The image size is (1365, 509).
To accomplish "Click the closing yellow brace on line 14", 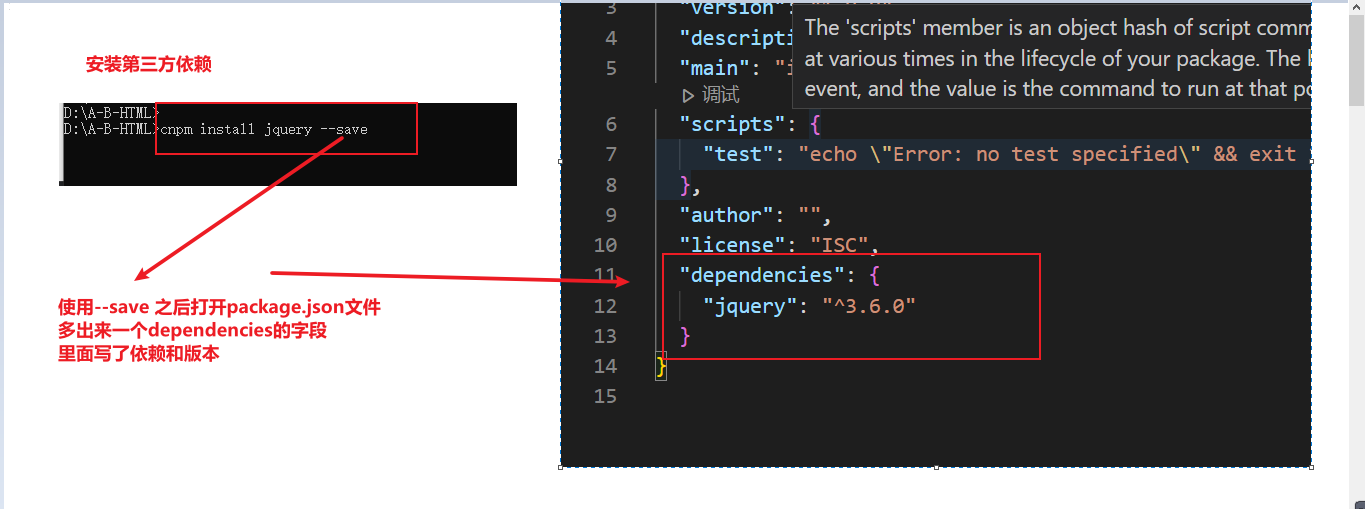I will pyautogui.click(x=661, y=366).
